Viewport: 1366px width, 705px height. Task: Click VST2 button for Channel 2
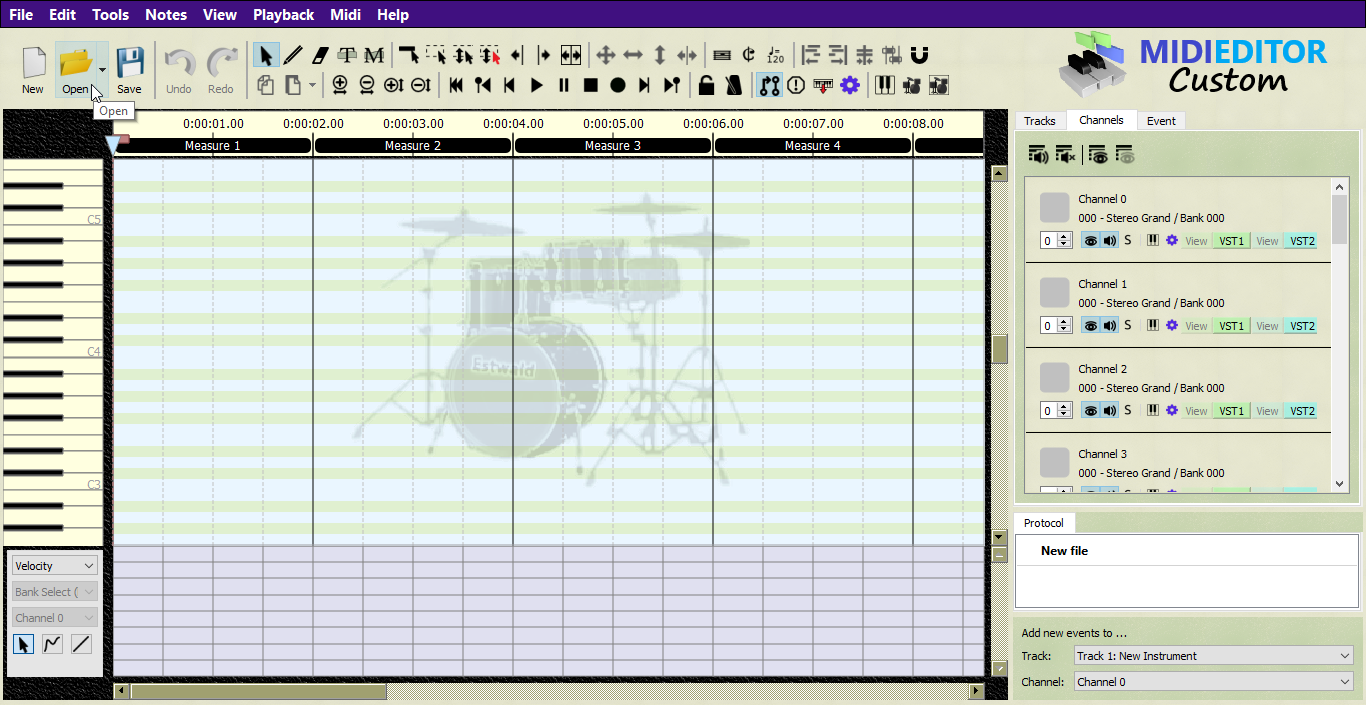(x=1302, y=411)
